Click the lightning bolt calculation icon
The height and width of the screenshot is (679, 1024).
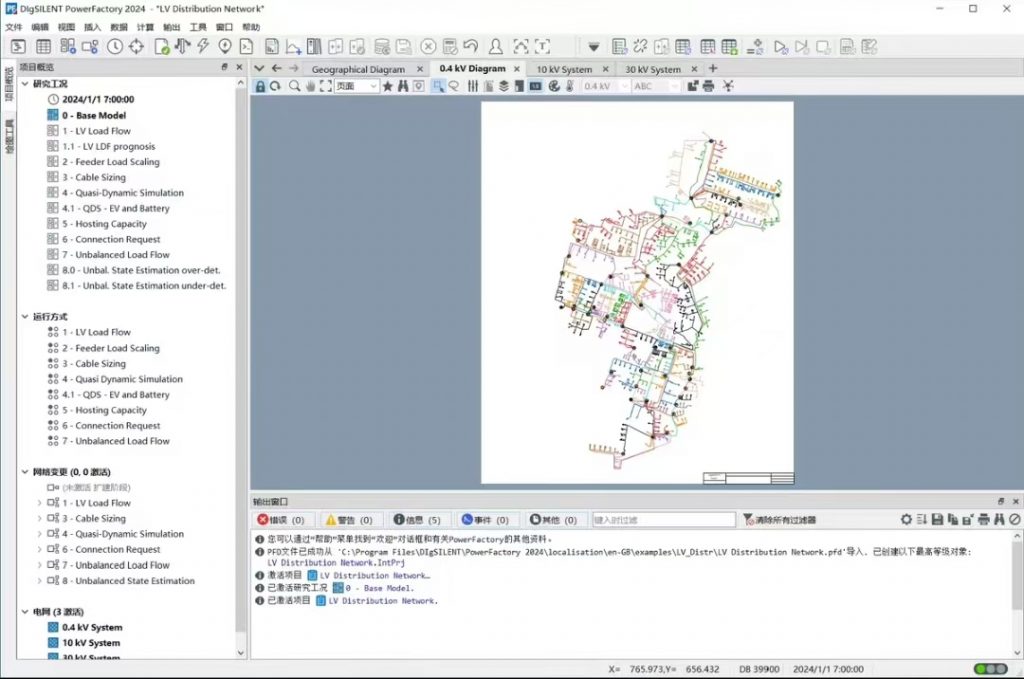click(203, 46)
